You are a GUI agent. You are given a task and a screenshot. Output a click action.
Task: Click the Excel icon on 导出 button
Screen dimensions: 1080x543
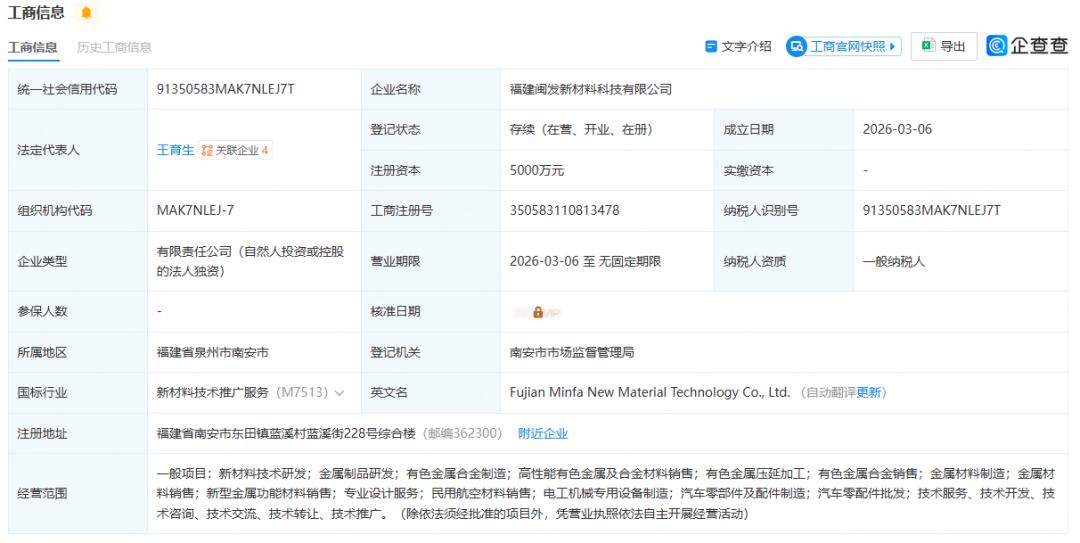[x=928, y=45]
